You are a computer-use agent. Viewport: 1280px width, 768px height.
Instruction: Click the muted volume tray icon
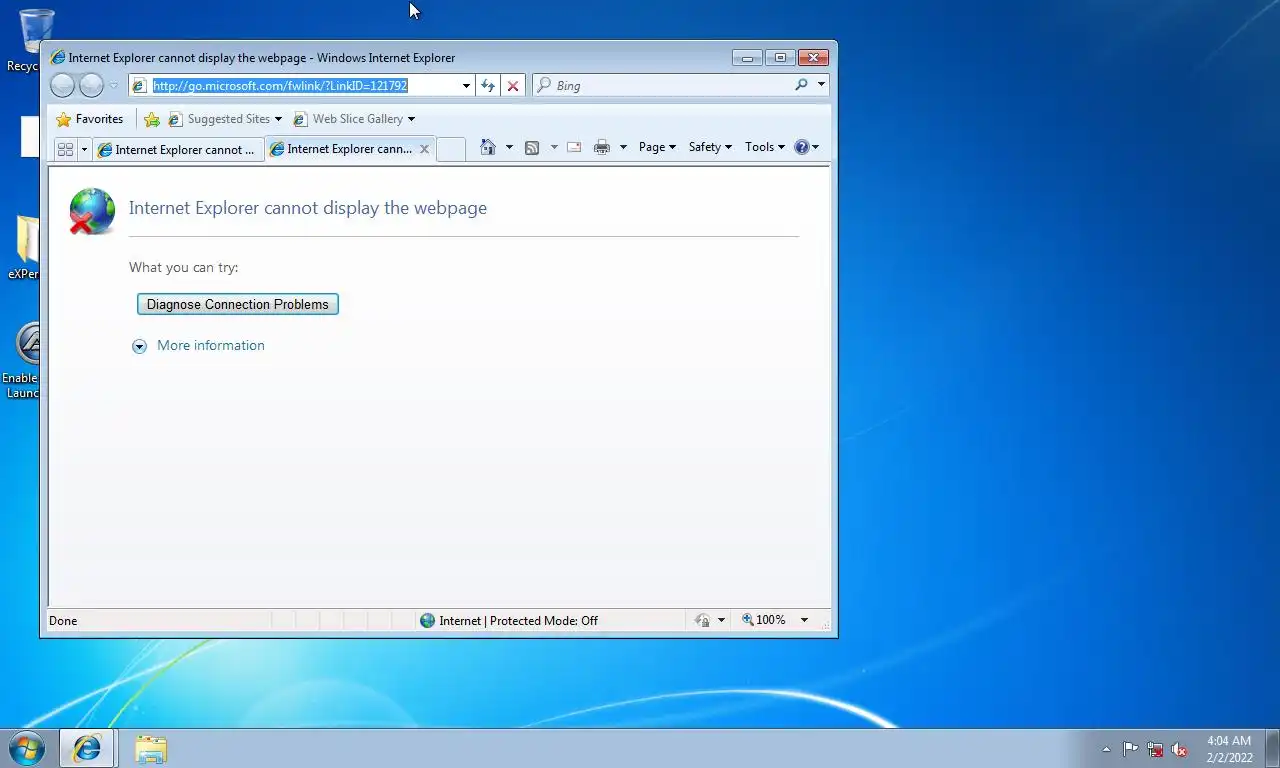1179,749
